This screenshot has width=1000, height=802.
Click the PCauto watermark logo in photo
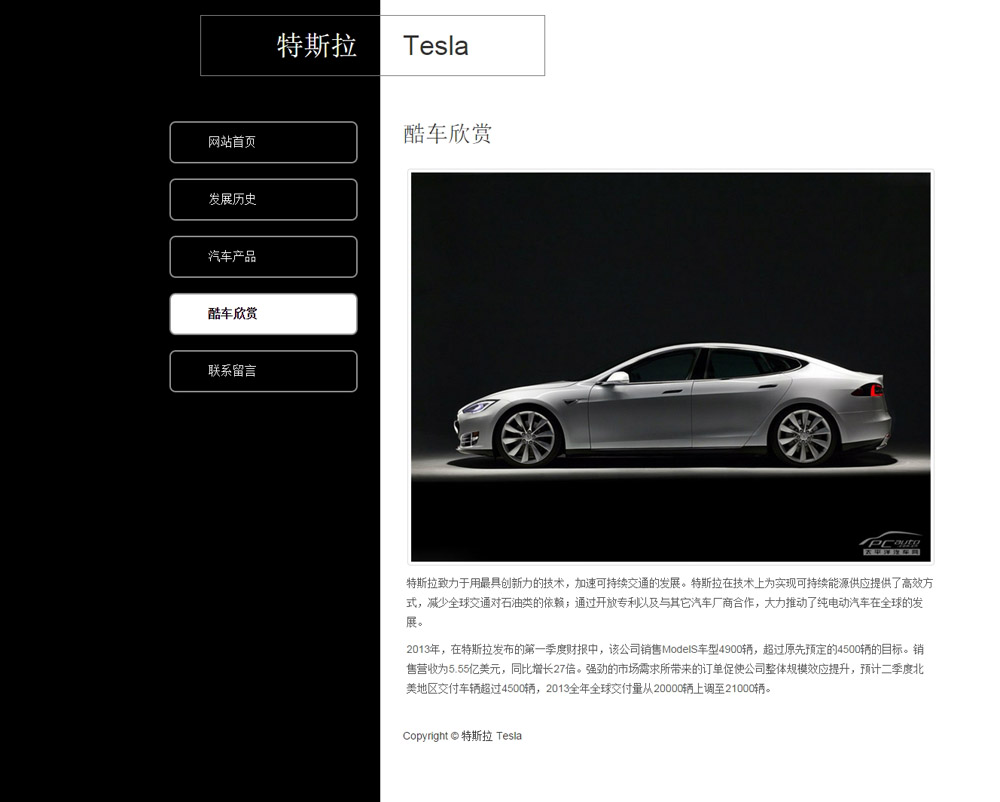click(892, 543)
